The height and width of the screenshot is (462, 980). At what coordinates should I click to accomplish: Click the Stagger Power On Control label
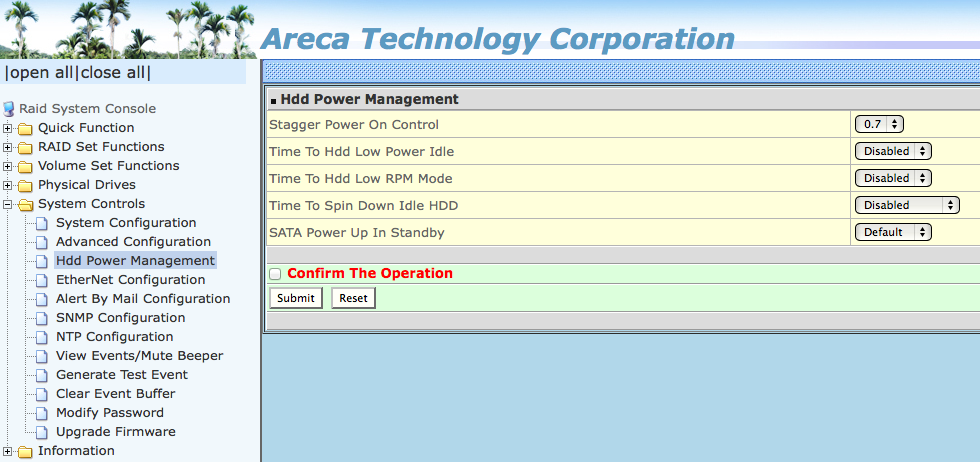click(x=354, y=124)
